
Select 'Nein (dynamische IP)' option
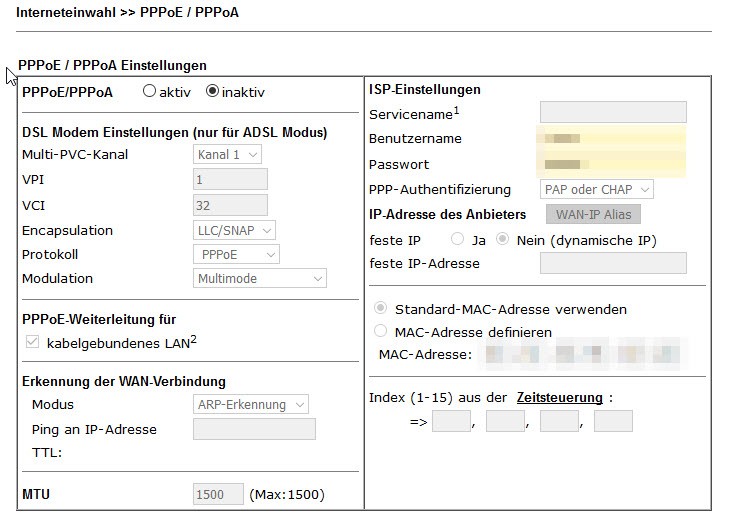click(x=503, y=239)
